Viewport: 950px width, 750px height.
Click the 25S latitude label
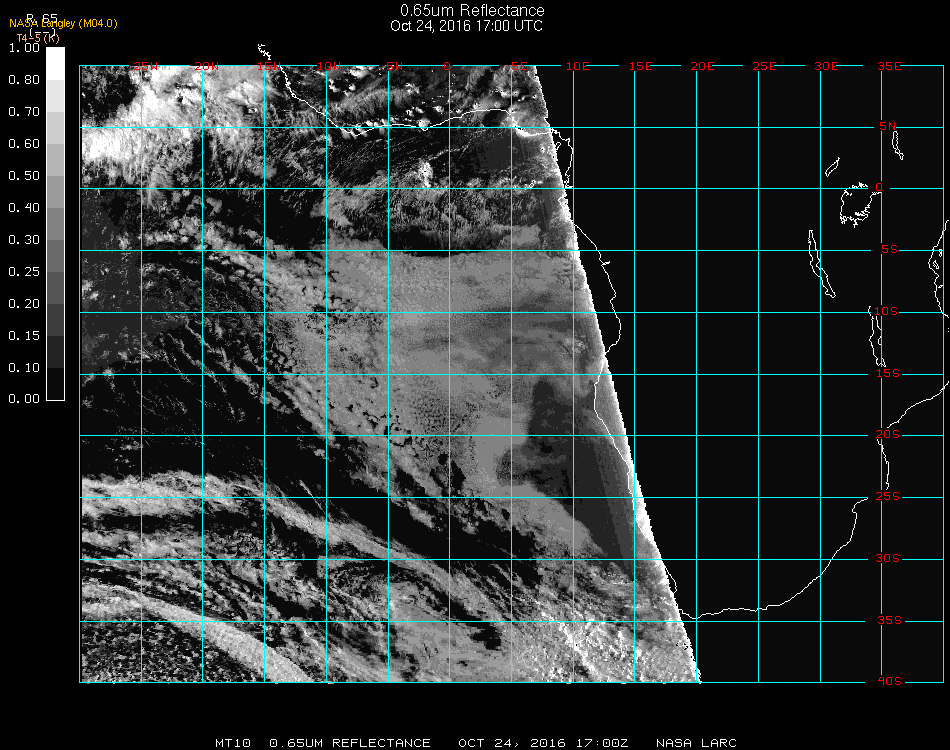[888, 497]
